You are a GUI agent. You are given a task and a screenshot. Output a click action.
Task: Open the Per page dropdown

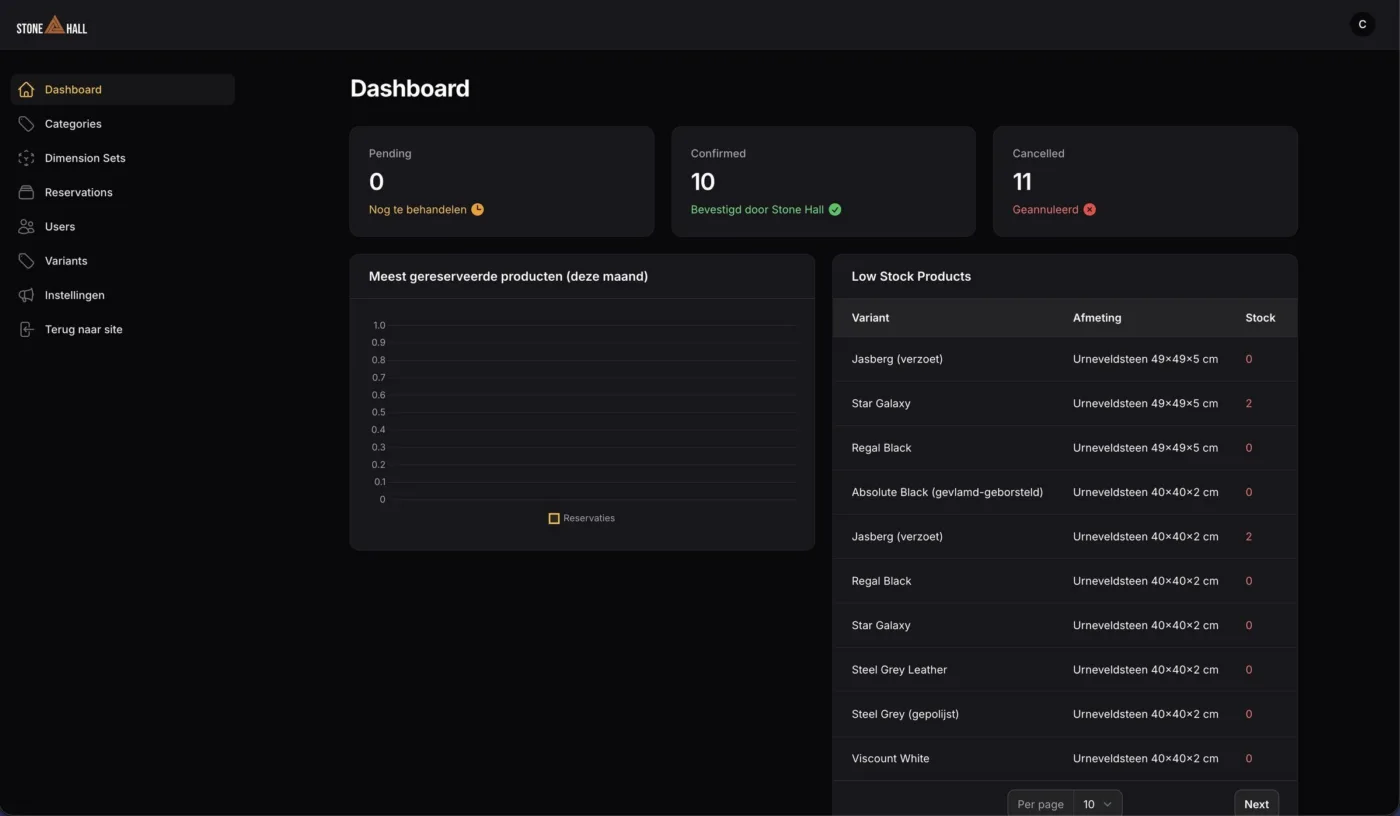pos(1098,804)
